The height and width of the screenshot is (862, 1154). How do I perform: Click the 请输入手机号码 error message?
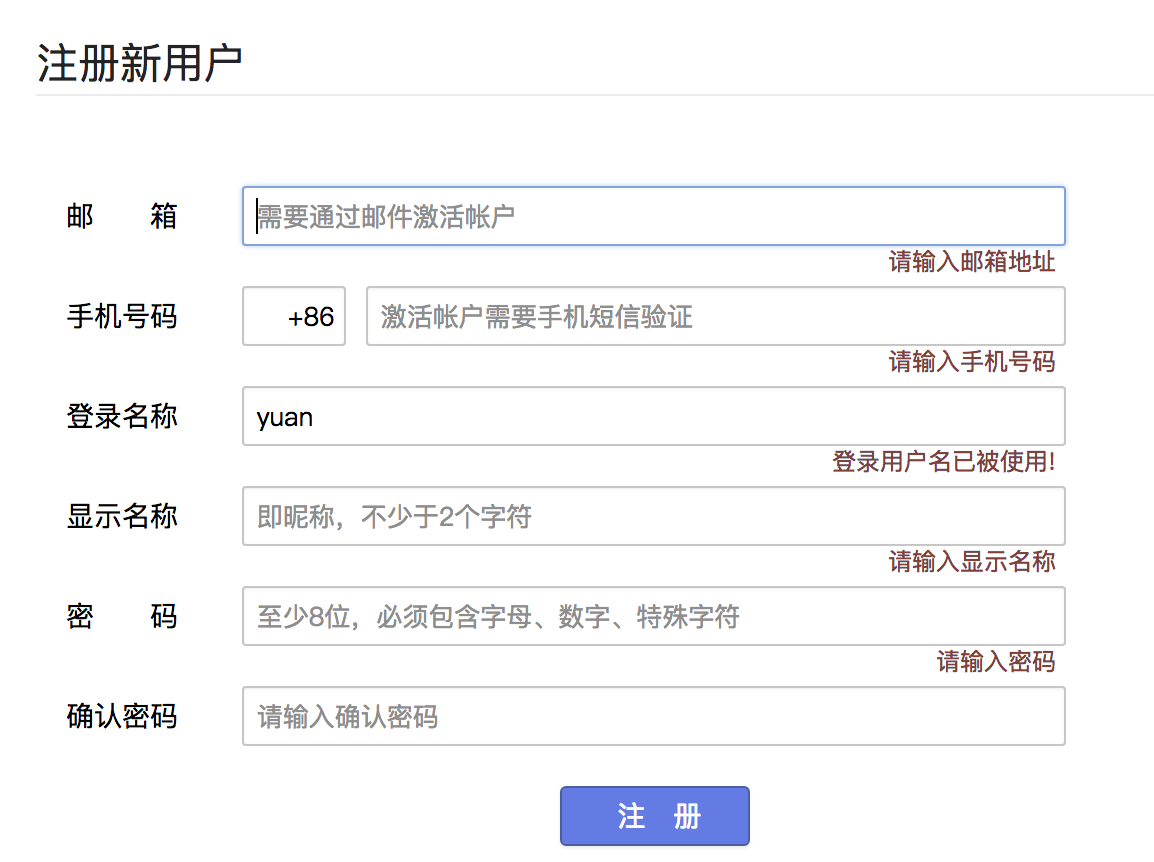(x=971, y=361)
